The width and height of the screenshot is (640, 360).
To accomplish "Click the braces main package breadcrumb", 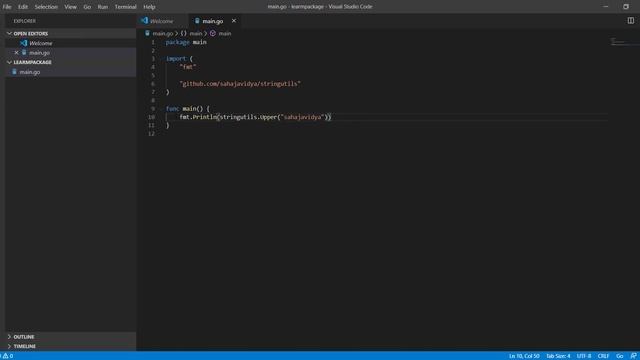I will click(x=191, y=33).
